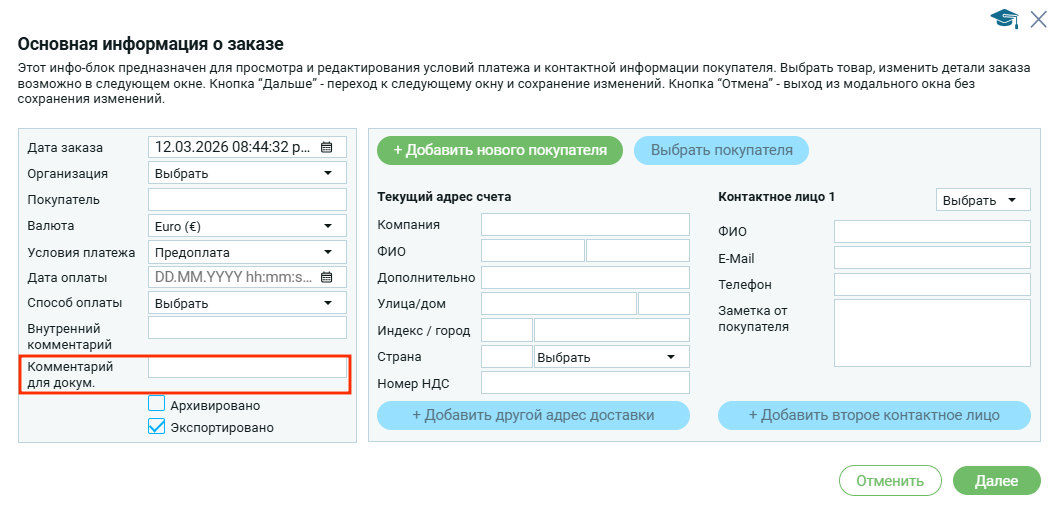Open calendar picker for Дата заказа
Screen dimensions: 1060x513
[326, 147]
